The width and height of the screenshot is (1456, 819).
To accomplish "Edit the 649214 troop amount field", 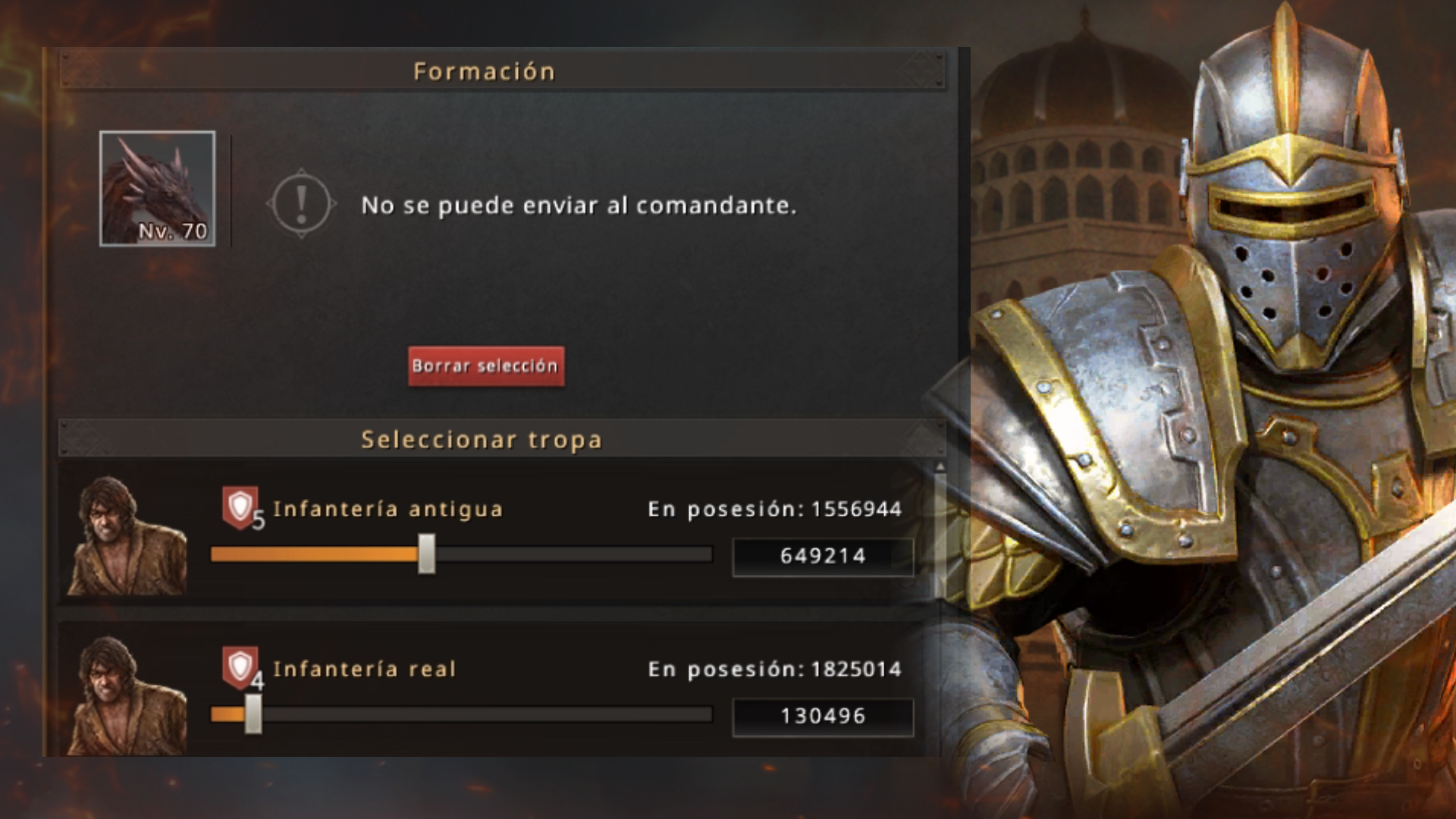I will click(823, 557).
